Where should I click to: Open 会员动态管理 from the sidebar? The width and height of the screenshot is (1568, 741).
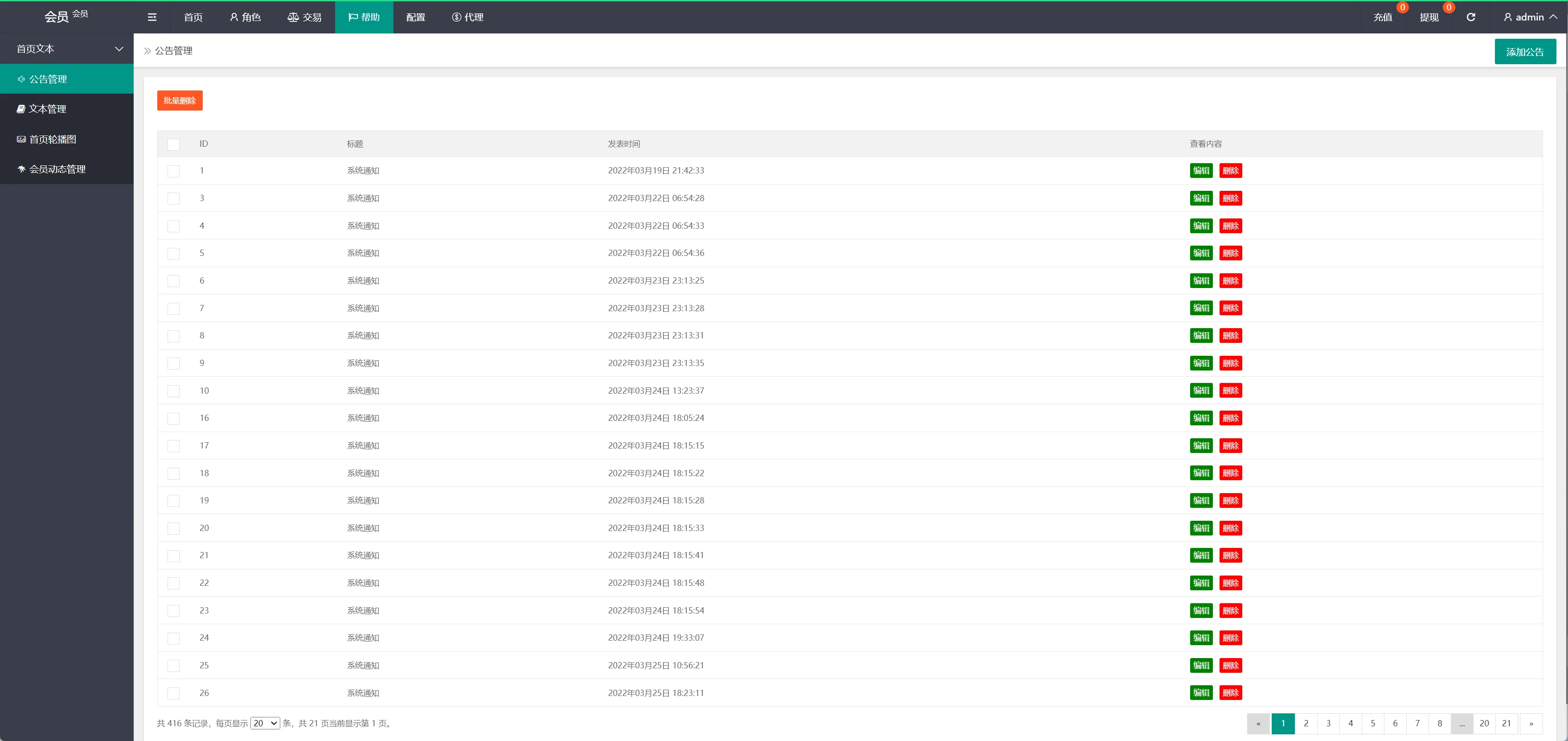click(x=57, y=169)
